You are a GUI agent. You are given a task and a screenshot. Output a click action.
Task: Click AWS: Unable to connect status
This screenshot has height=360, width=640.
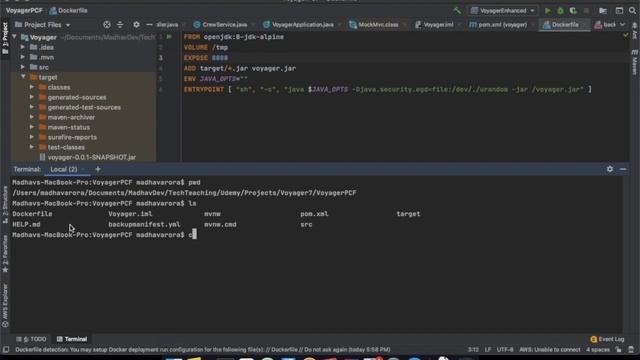click(549, 350)
